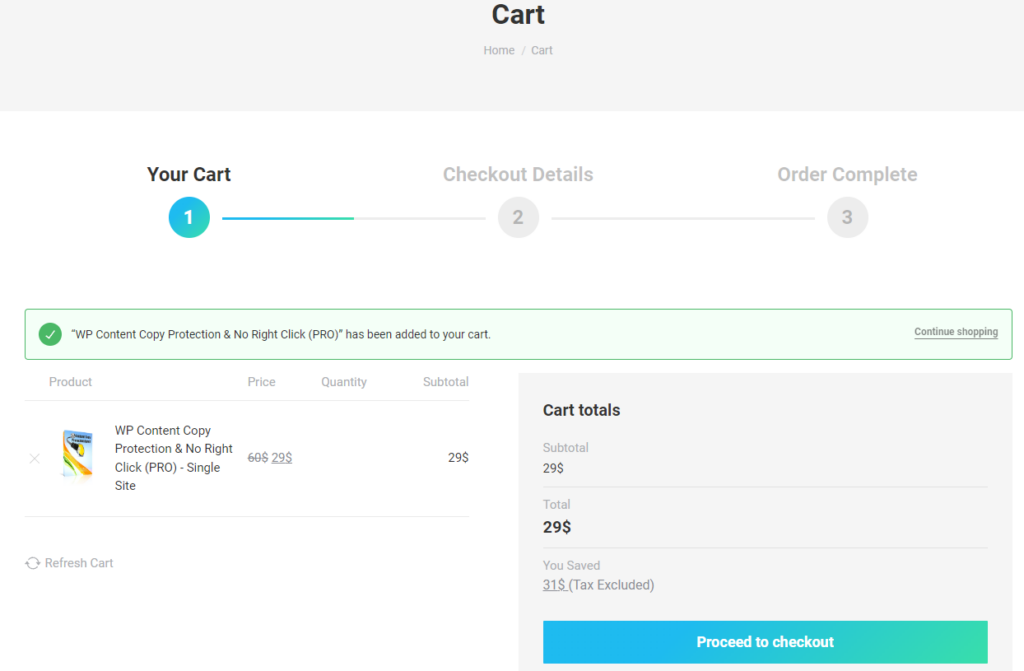Open the Order Complete step label
This screenshot has height=671, width=1024.
click(x=847, y=174)
